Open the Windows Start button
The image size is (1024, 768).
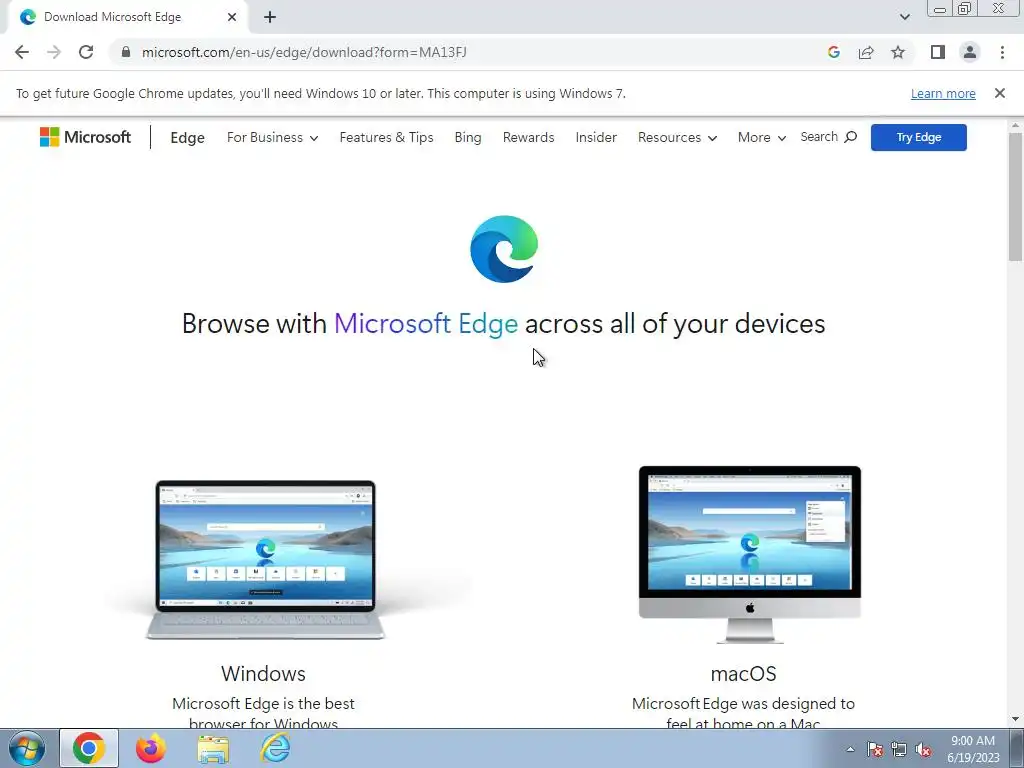coord(27,748)
